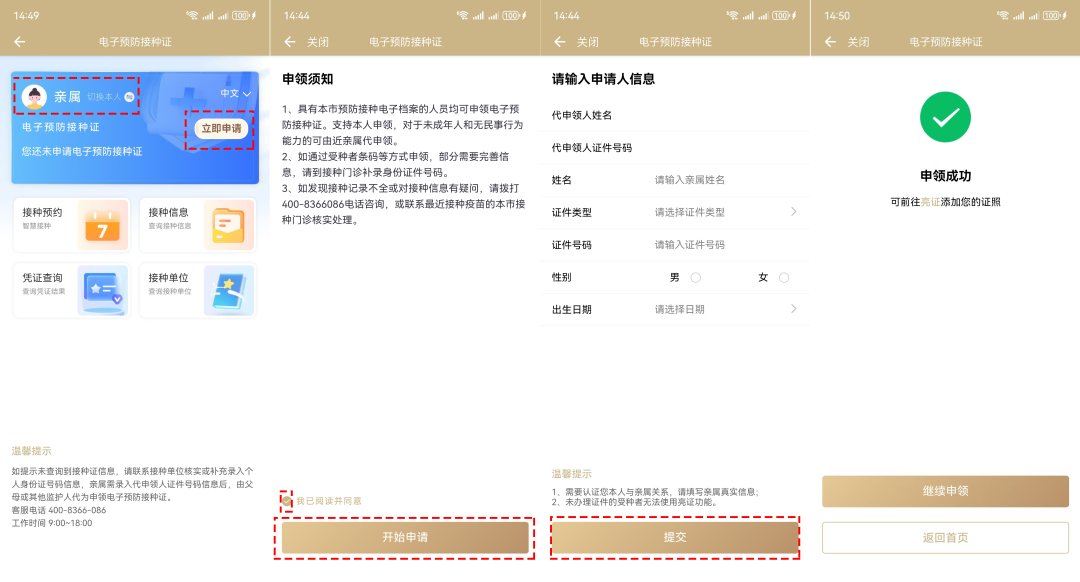
Task: Tap the green success checkmark icon
Action: [945, 117]
